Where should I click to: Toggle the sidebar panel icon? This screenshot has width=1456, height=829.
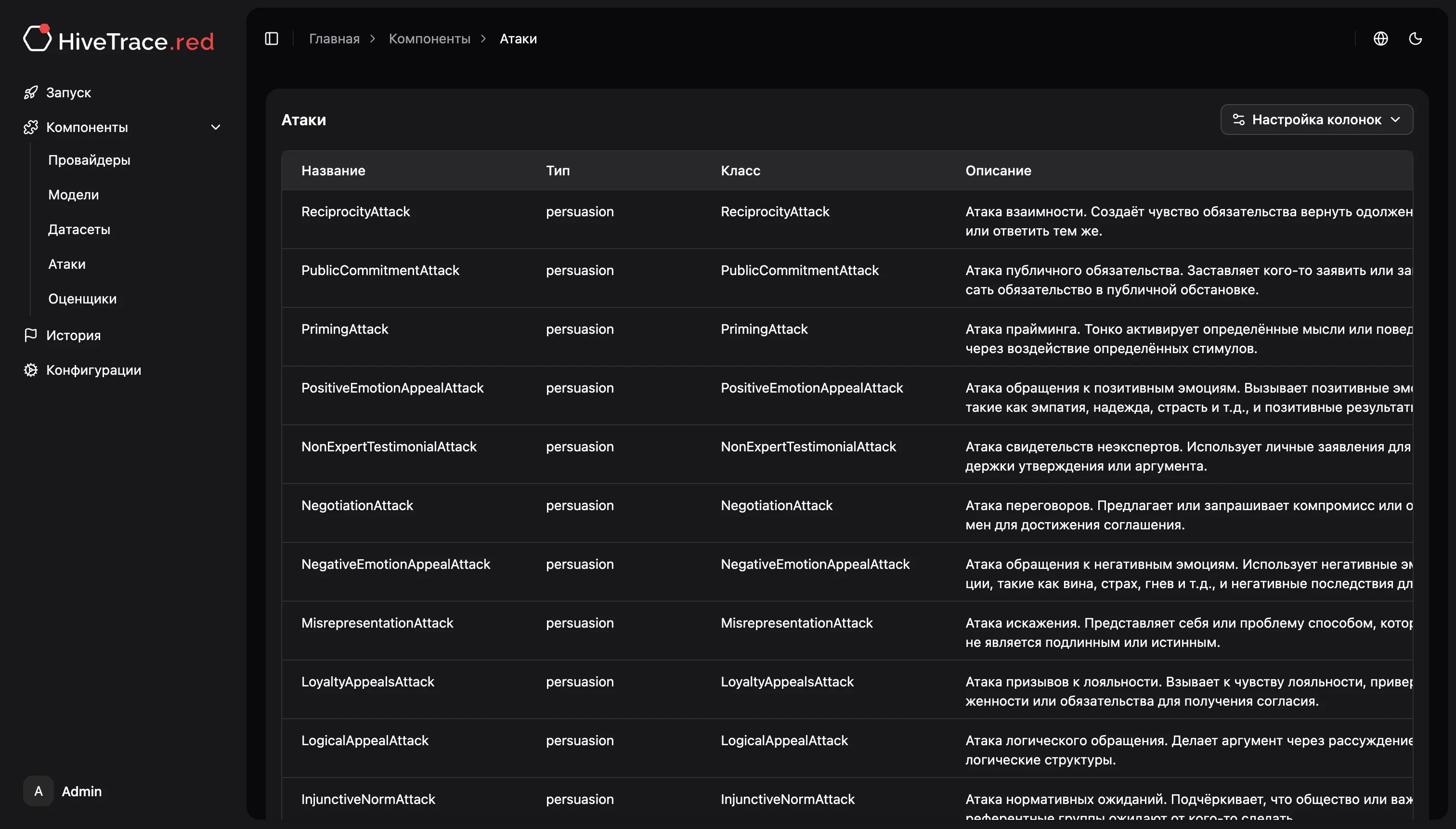(x=272, y=39)
